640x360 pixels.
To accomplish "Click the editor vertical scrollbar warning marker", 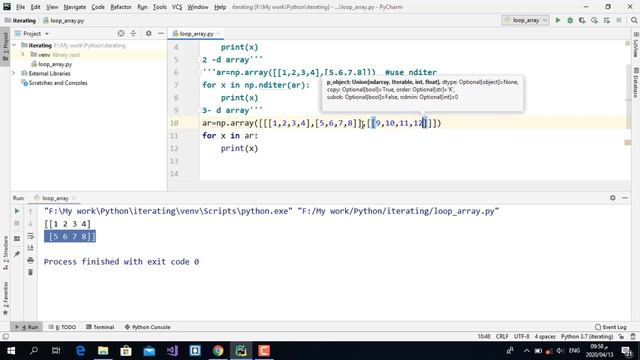I will click(628, 142).
